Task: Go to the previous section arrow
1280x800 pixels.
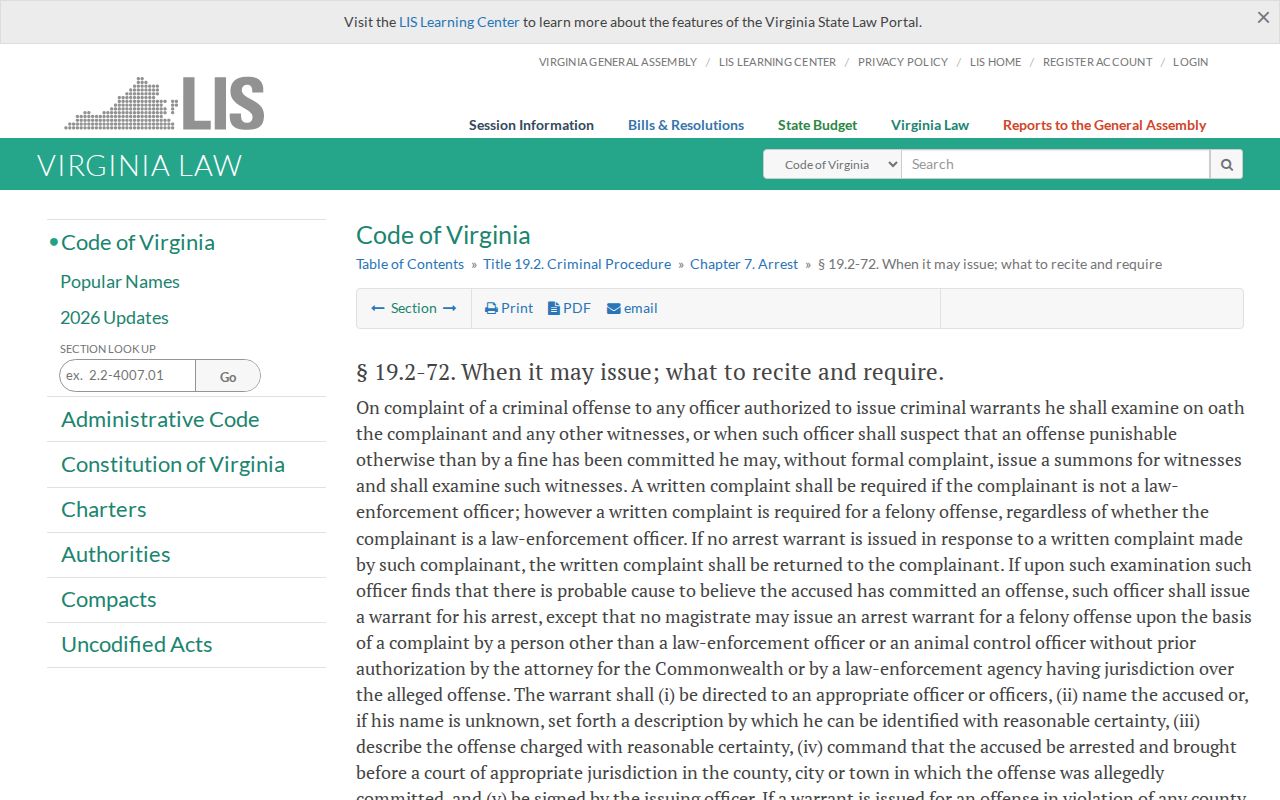Action: (377, 308)
